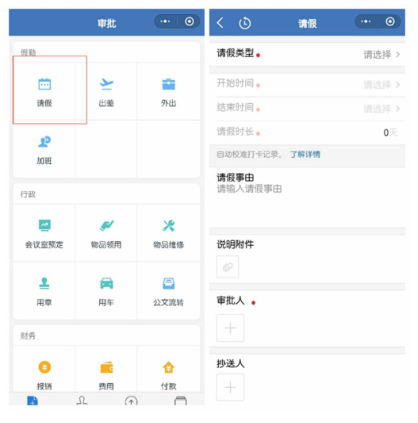Choose 结束时间 via 请选择
Screen dimensions: 418x423
pyautogui.click(x=381, y=109)
